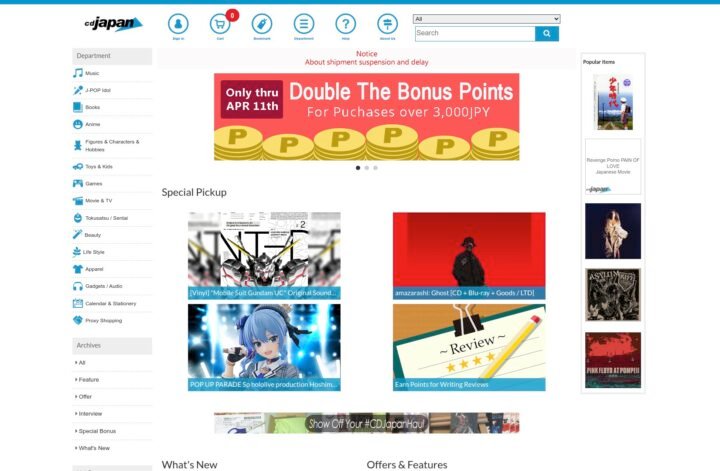720x471 pixels.
Task: Open Earn Points for Writing Reviews
Action: point(469,348)
